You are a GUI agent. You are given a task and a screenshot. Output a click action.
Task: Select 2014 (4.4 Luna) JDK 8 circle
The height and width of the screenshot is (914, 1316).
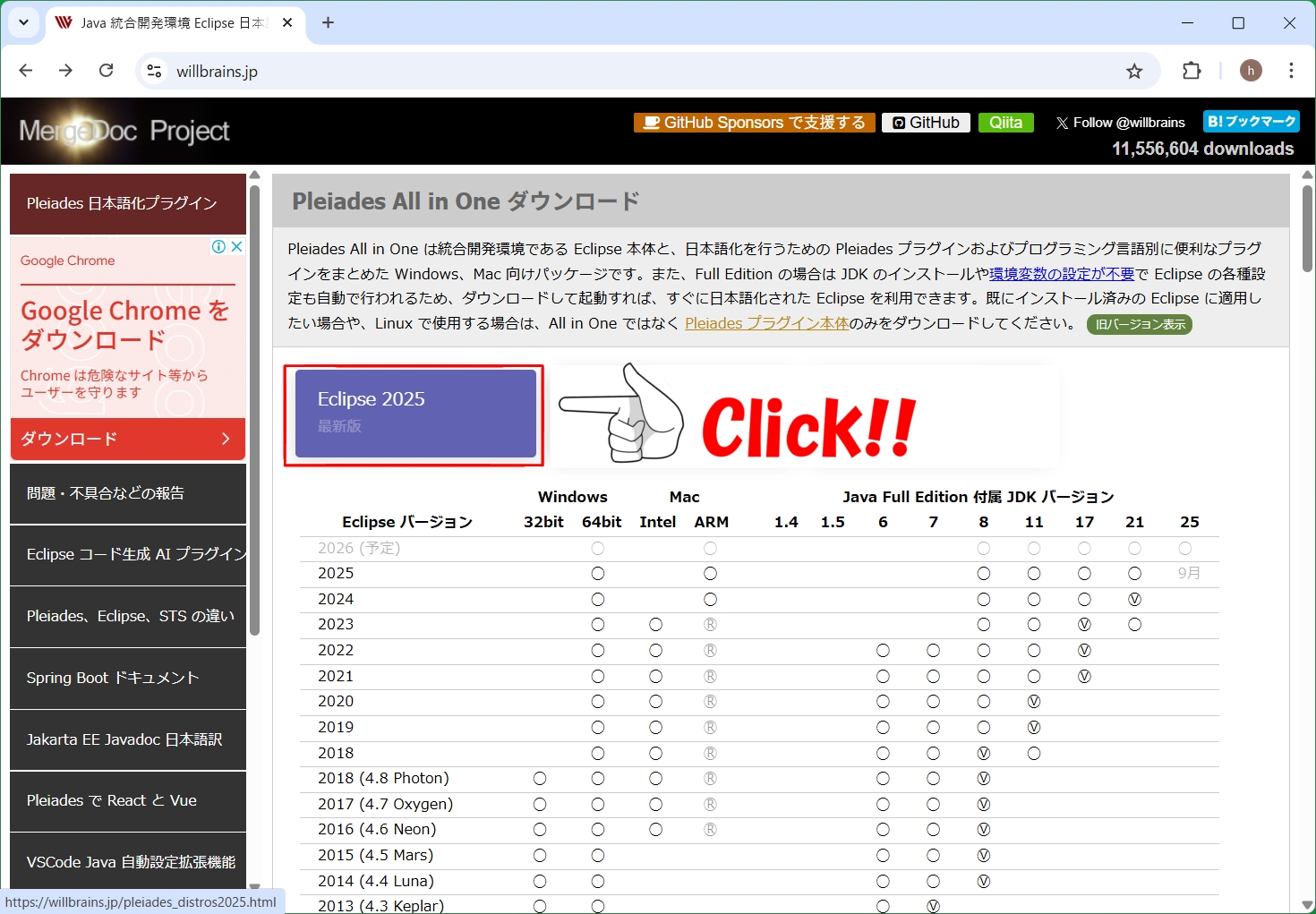(x=984, y=882)
